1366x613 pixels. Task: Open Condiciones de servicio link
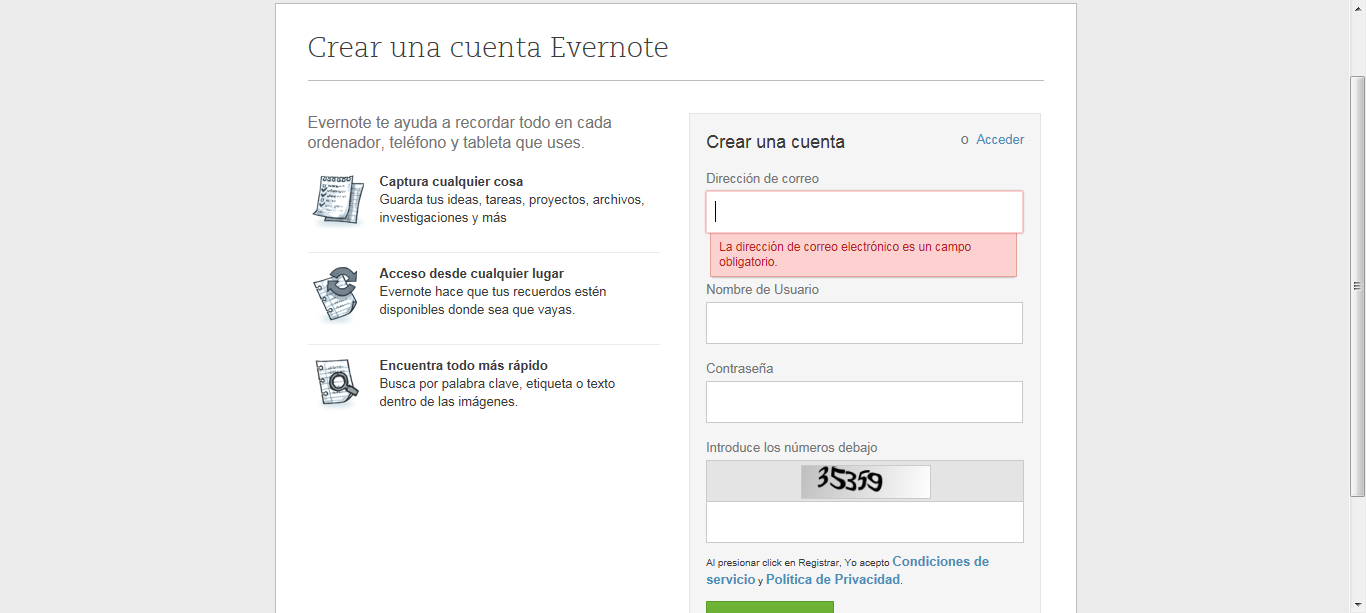click(848, 571)
